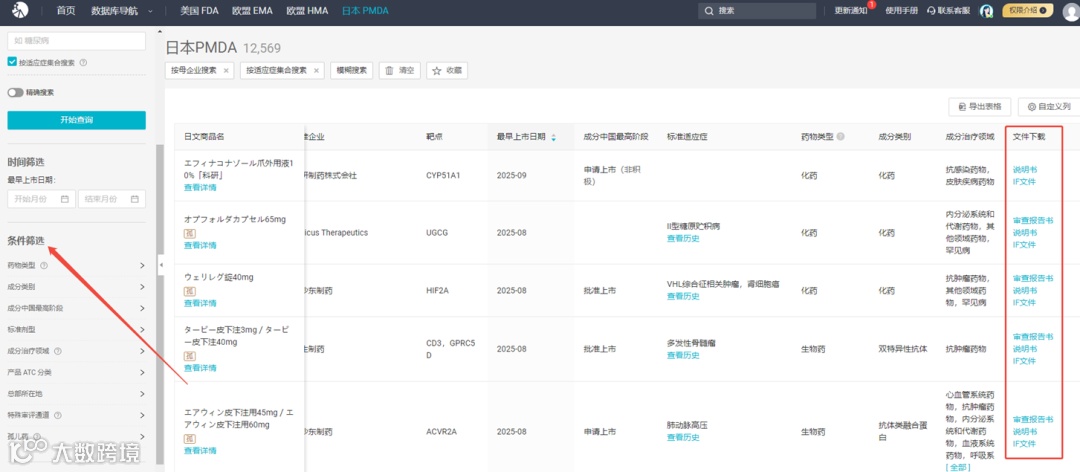
Task: Click help icon next to 按适应症集合搜索
Action: click(x=83, y=62)
